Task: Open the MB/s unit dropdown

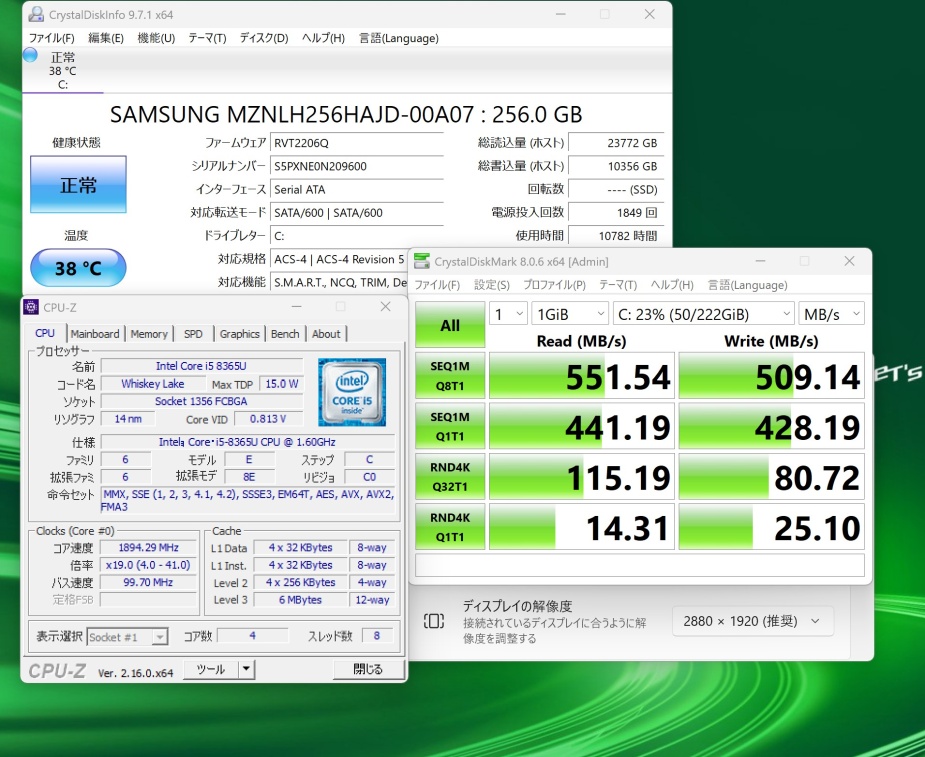Action: click(831, 314)
